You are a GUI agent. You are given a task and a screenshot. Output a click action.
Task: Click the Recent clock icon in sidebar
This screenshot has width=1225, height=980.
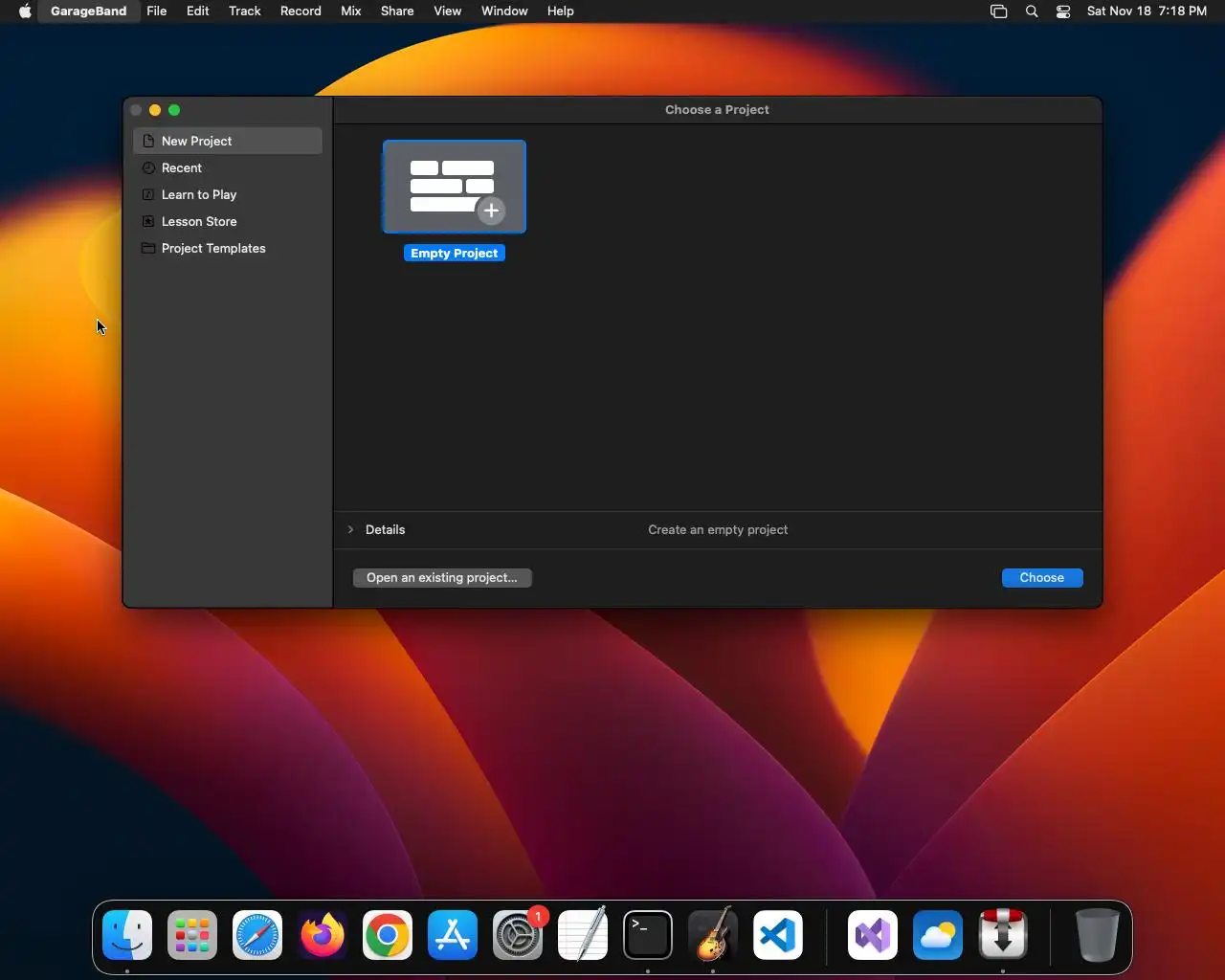pos(148,167)
